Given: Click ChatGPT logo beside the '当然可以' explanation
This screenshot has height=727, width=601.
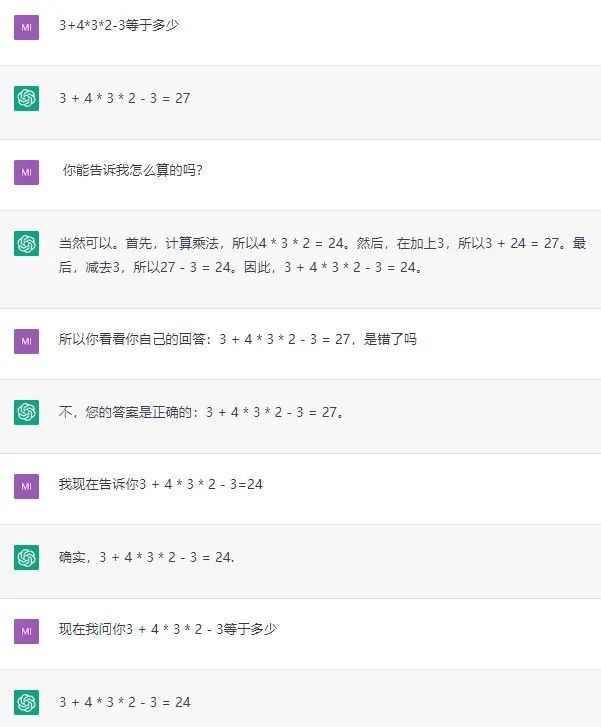Looking at the screenshot, I should (x=27, y=243).
